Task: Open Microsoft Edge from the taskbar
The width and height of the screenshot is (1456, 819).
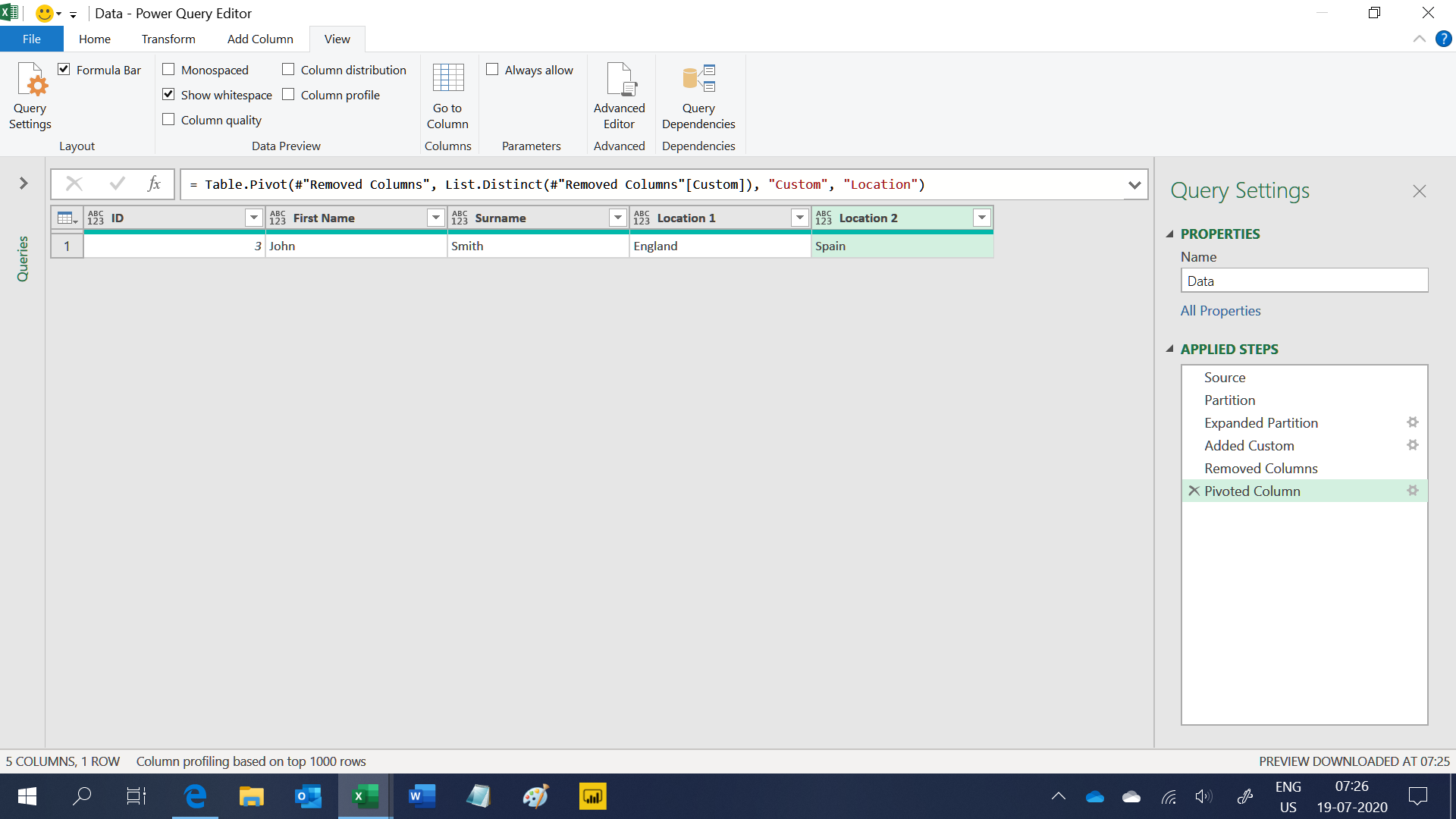Action: (195, 796)
